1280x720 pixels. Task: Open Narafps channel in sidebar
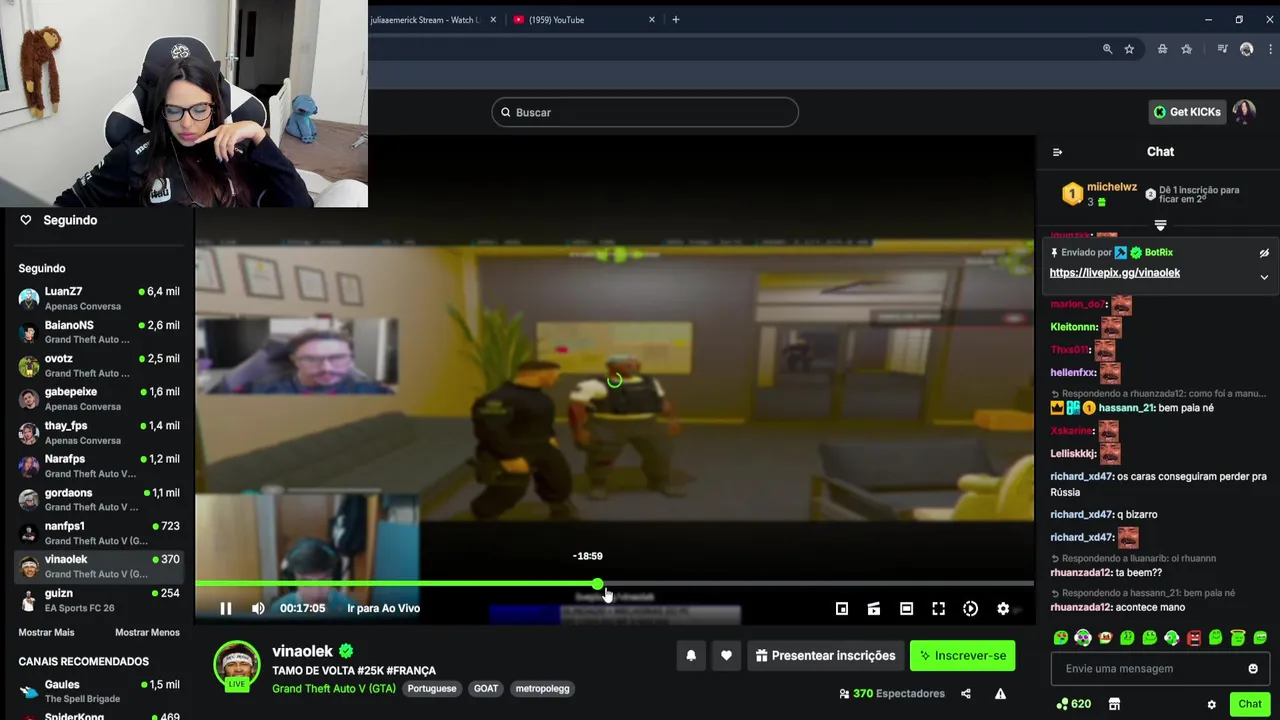tap(98, 466)
